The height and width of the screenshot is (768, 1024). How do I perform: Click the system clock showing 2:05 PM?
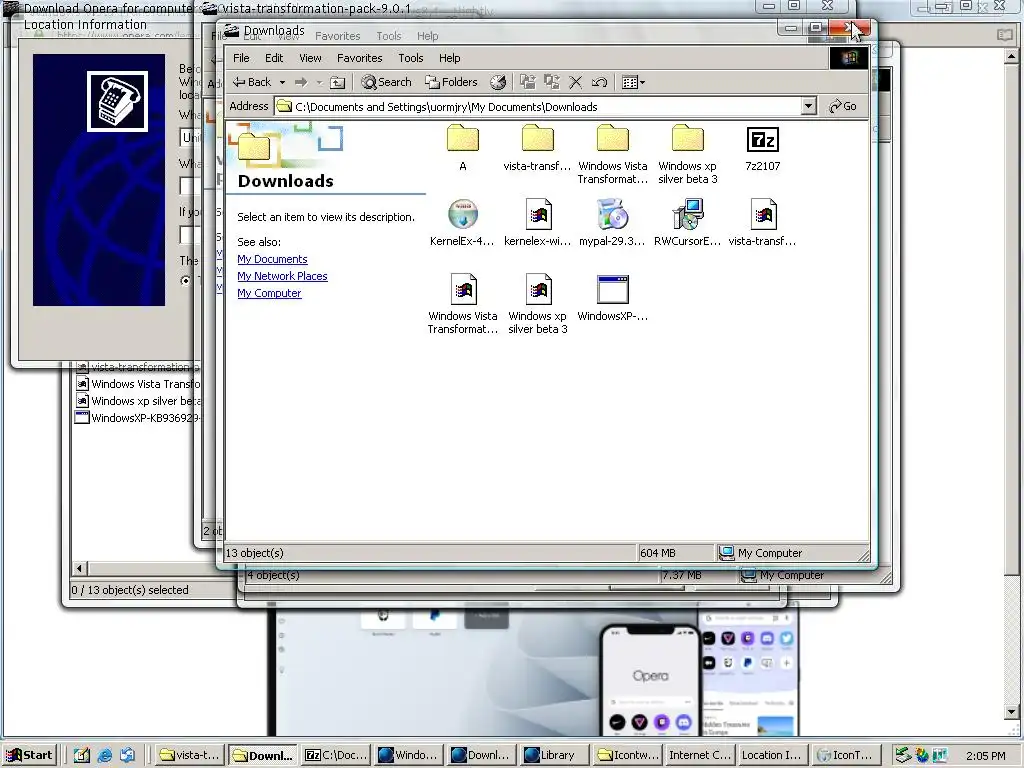pos(986,756)
